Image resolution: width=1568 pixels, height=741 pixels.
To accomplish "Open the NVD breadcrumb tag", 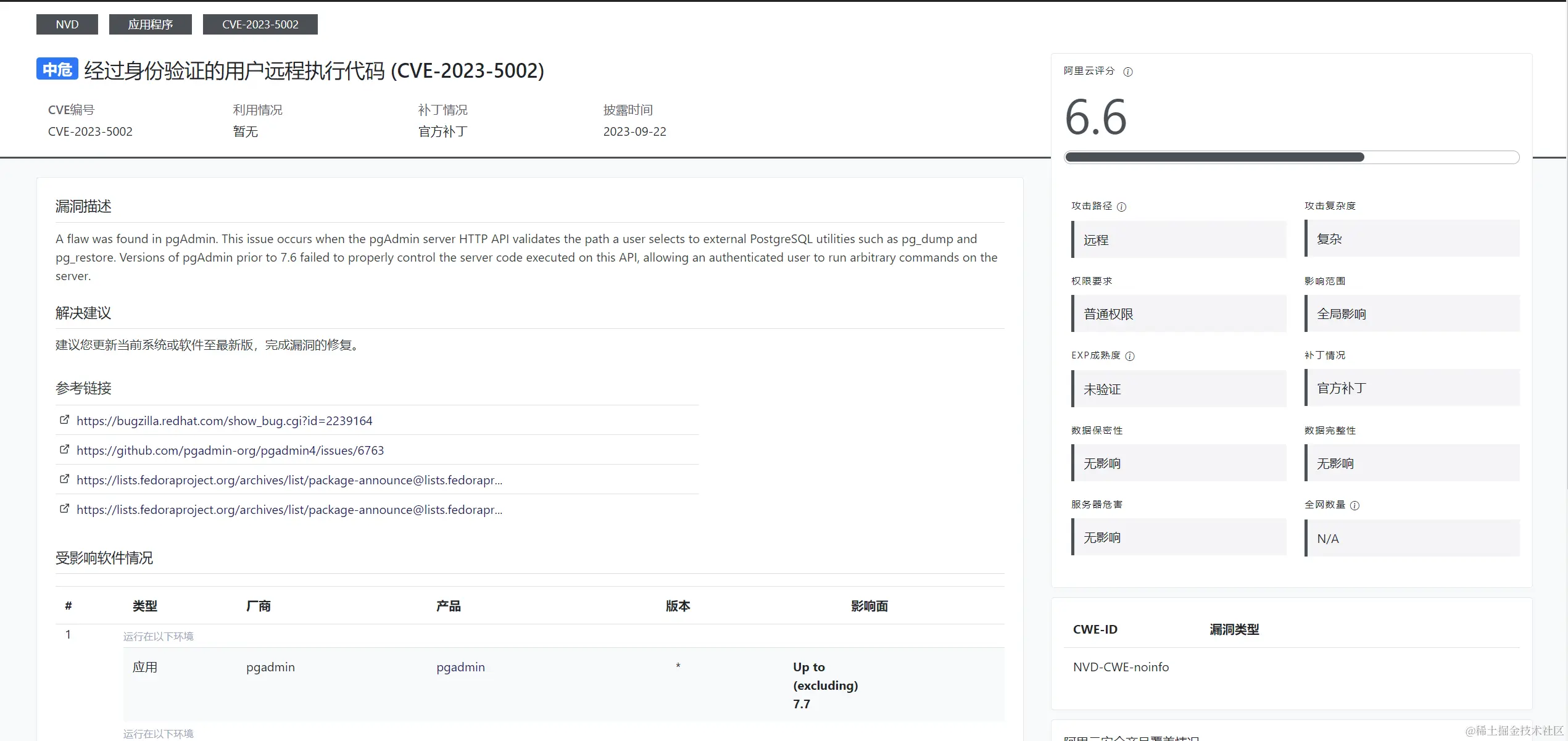I will (x=67, y=25).
